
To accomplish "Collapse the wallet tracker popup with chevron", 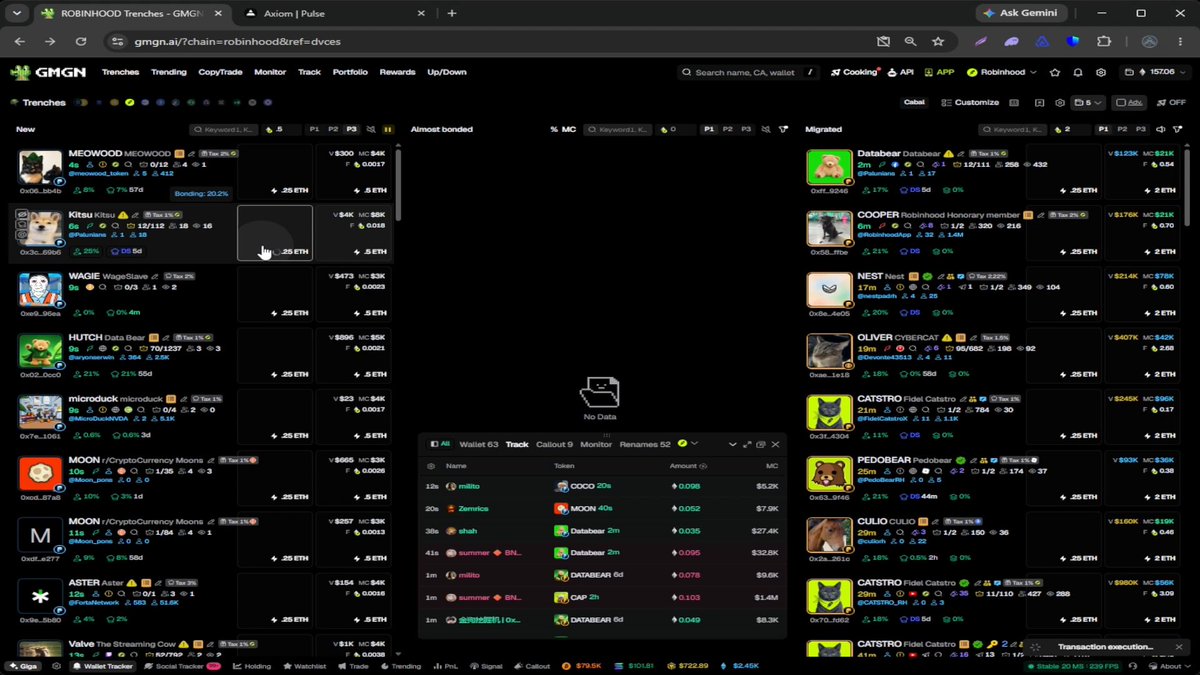I will click(x=732, y=444).
